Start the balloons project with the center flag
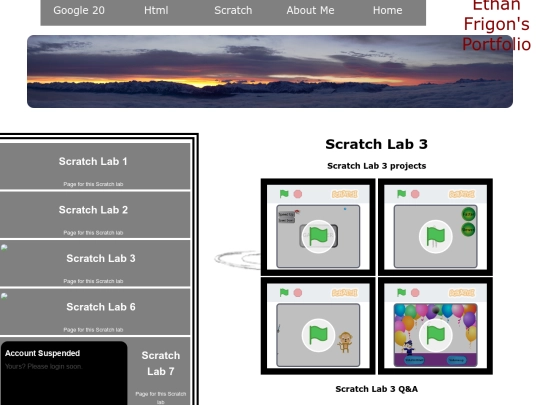This screenshot has width=540, height=405. click(436, 335)
